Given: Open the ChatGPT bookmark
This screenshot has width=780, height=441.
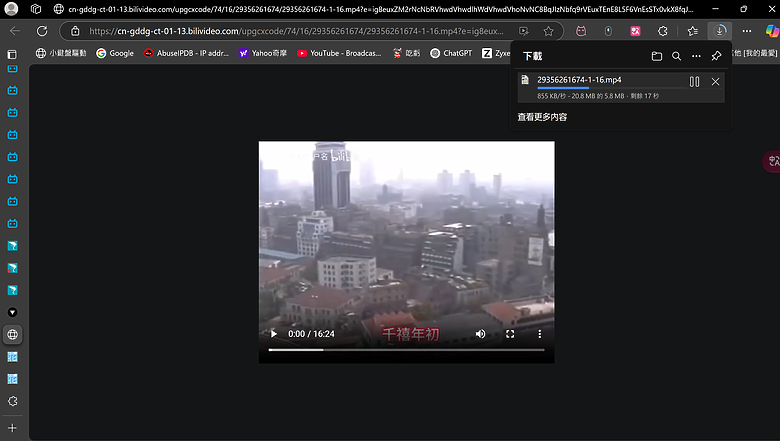Looking at the screenshot, I should (x=451, y=53).
